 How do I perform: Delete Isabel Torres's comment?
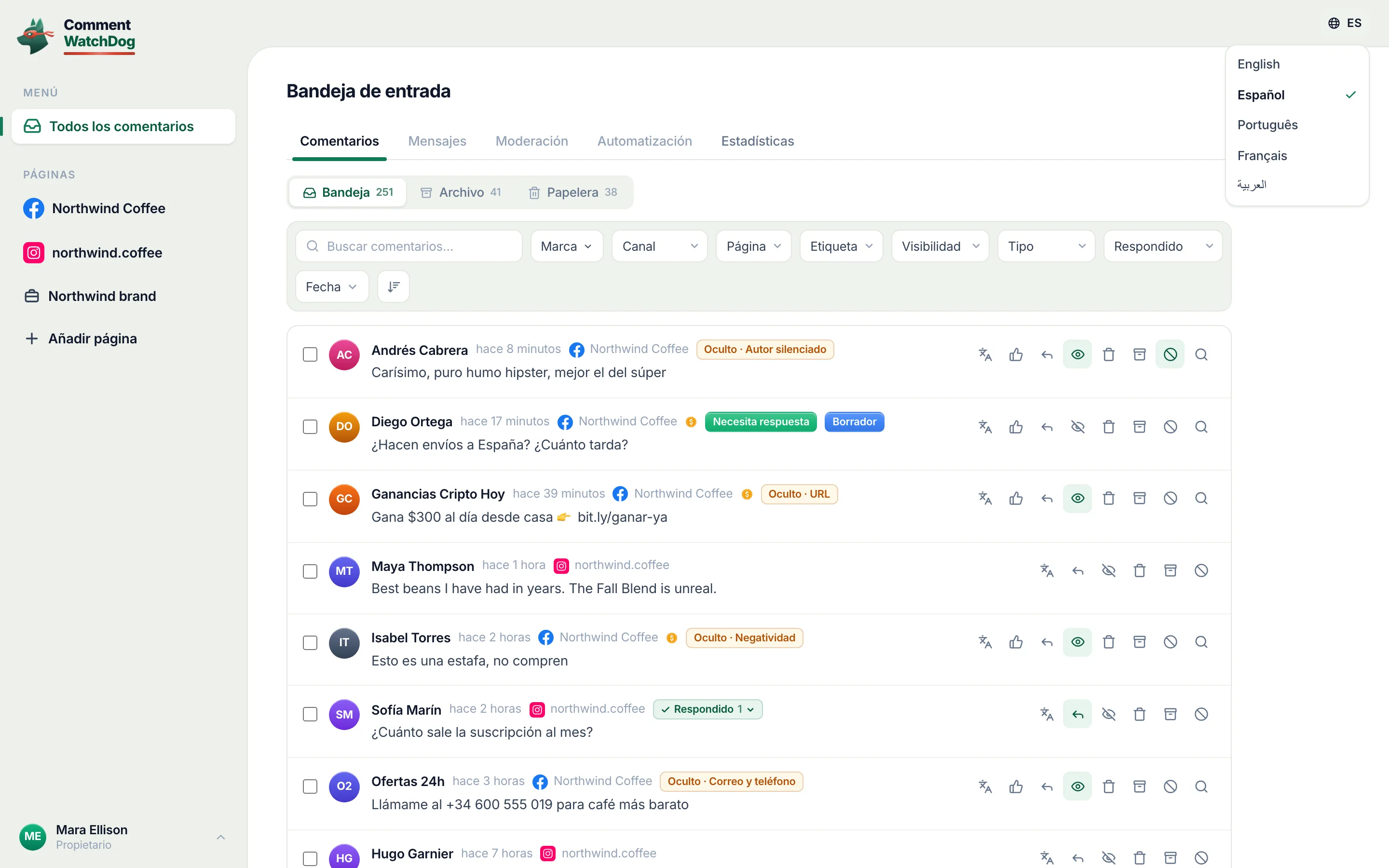[1108, 642]
